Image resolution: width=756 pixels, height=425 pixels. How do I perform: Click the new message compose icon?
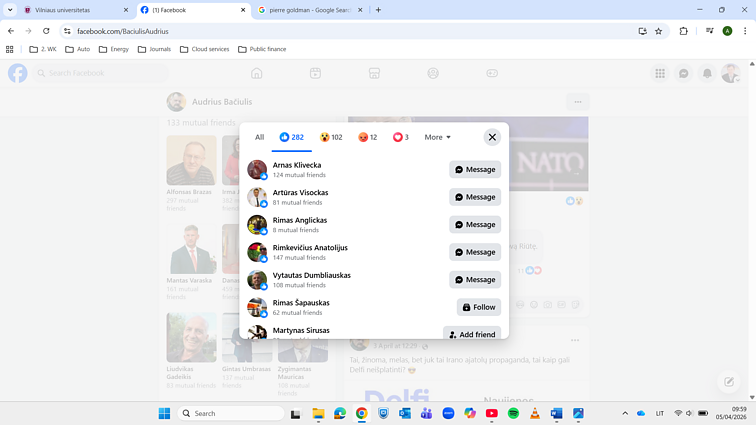click(729, 382)
